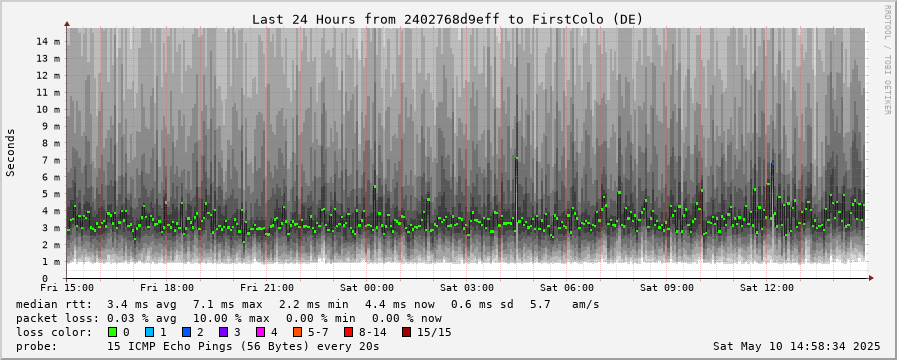
Task: Select the magenta loss color 4 swatch
Action: 260,332
